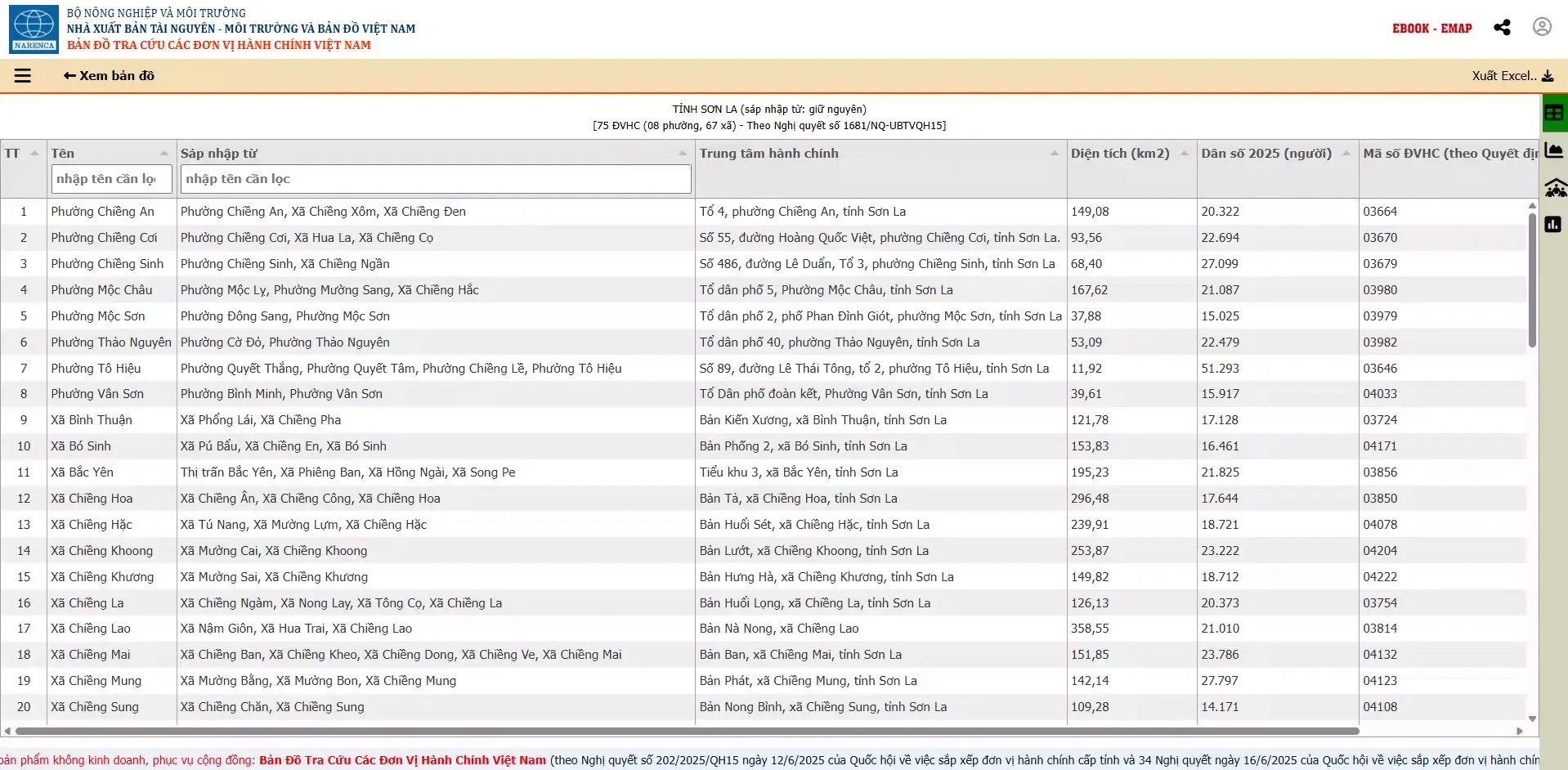This screenshot has height=770, width=1568.
Task: Click the horizontal scrollbar thumb
Action: [x=687, y=731]
